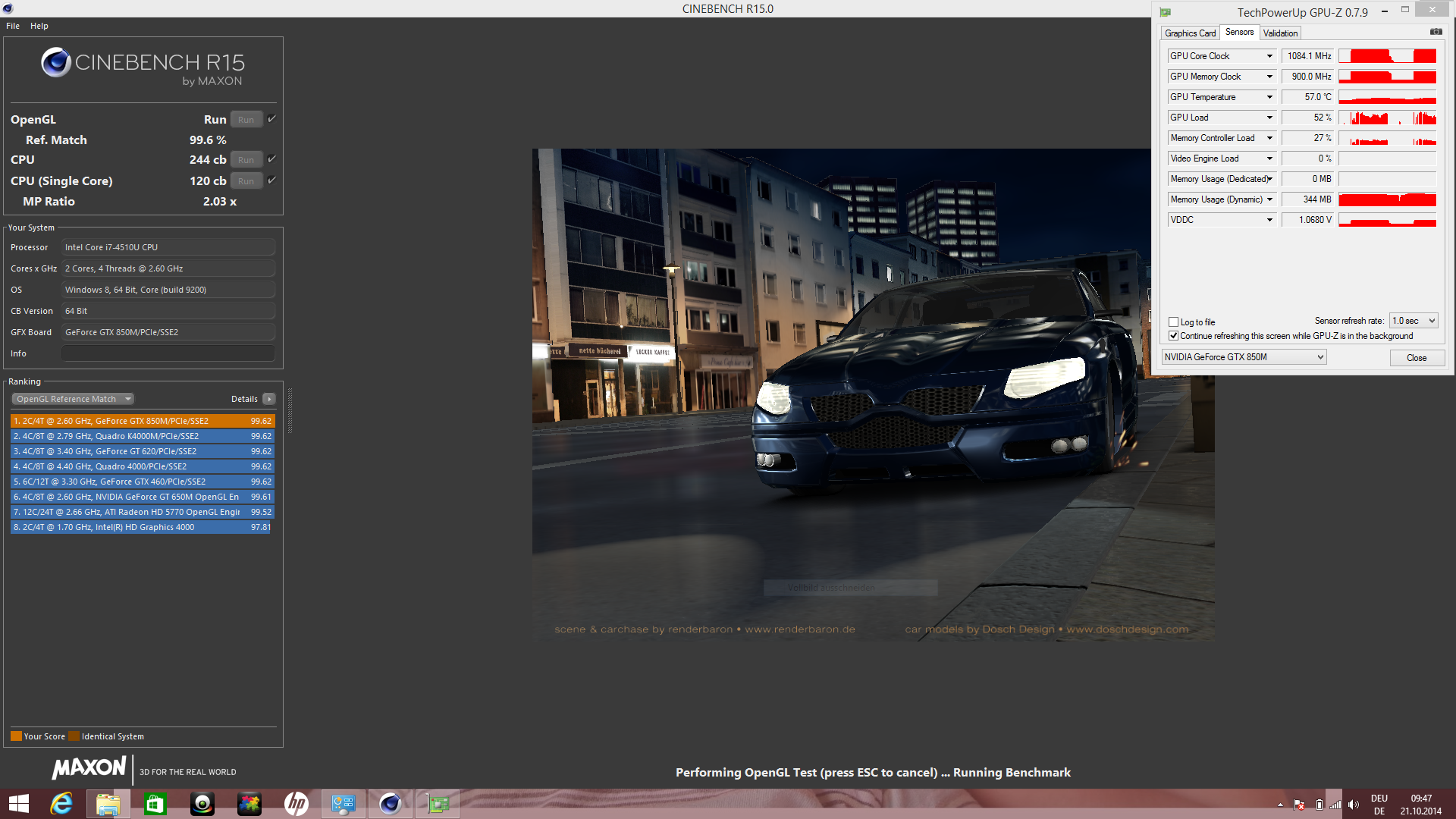This screenshot has height=819, width=1456.
Task: Open the Help menu
Action: 39,26
